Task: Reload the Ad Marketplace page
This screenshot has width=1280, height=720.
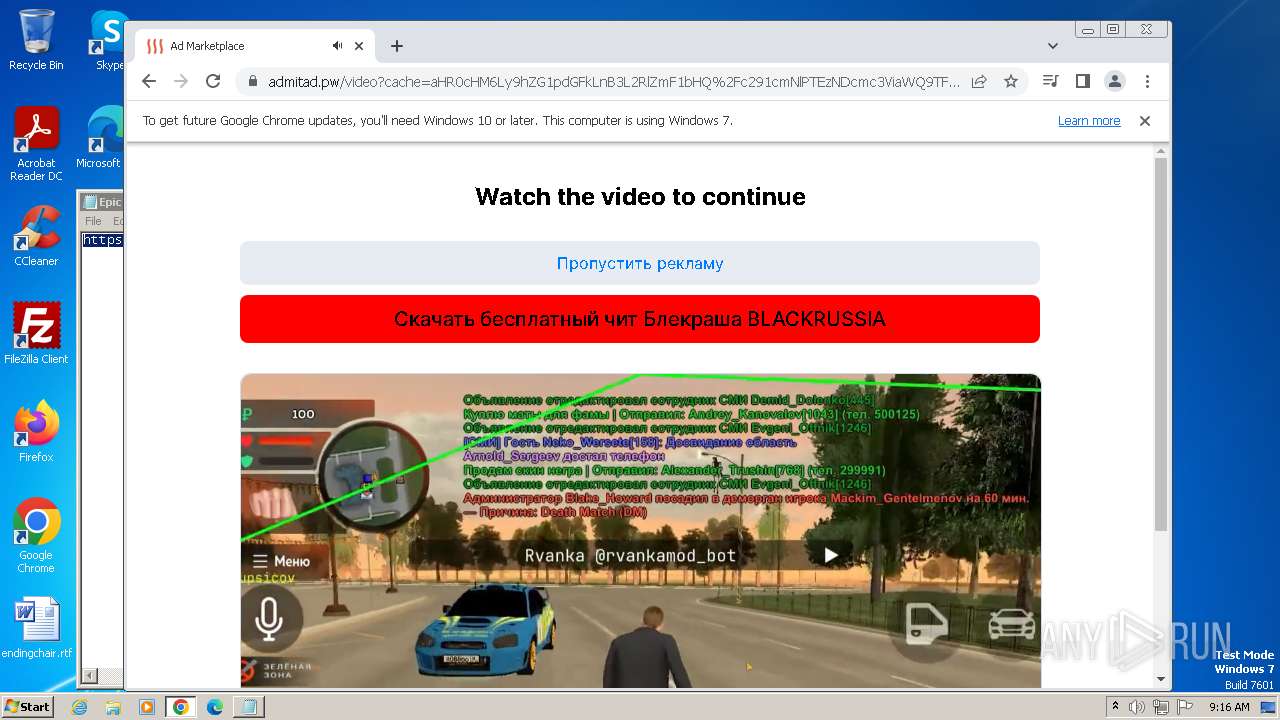Action: tap(213, 81)
